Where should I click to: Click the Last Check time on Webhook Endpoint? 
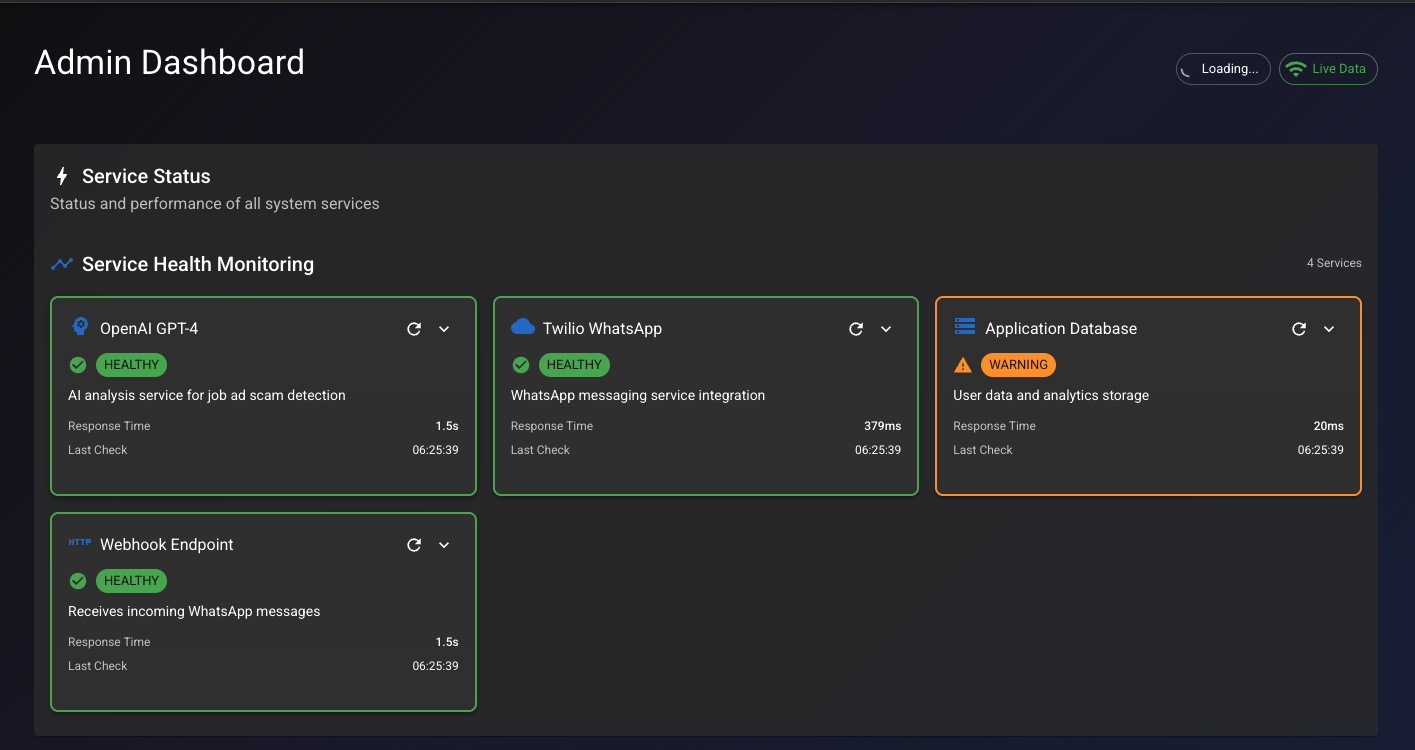point(435,666)
